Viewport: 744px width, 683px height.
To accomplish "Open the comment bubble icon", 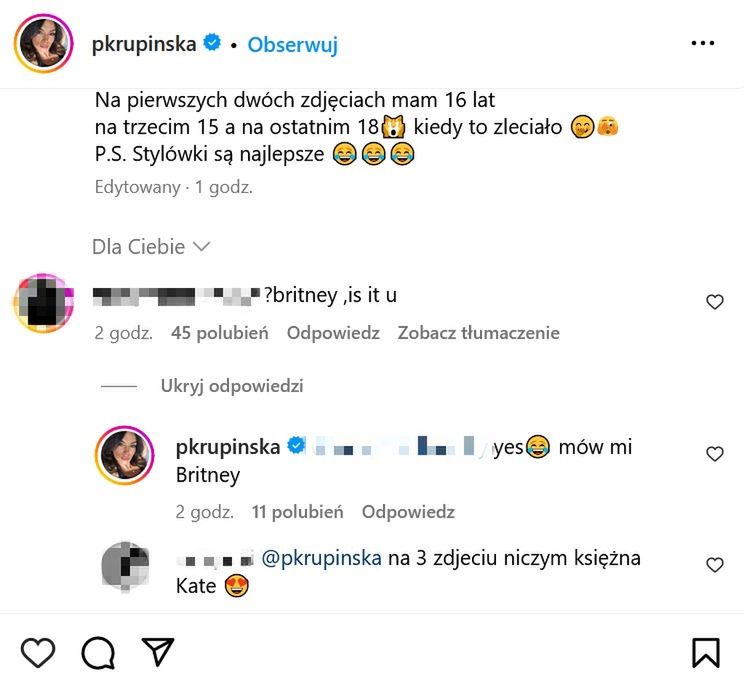I will pos(98,652).
